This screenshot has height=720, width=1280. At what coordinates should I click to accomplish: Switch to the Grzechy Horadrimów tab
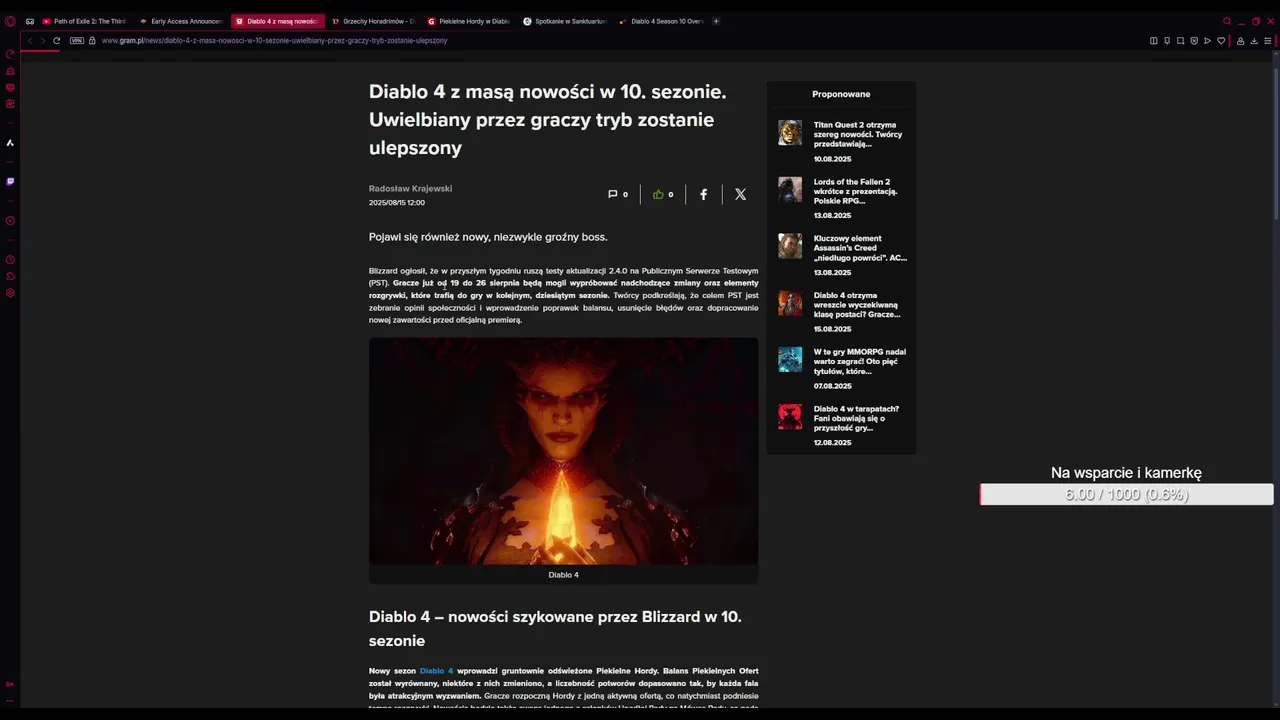click(373, 21)
